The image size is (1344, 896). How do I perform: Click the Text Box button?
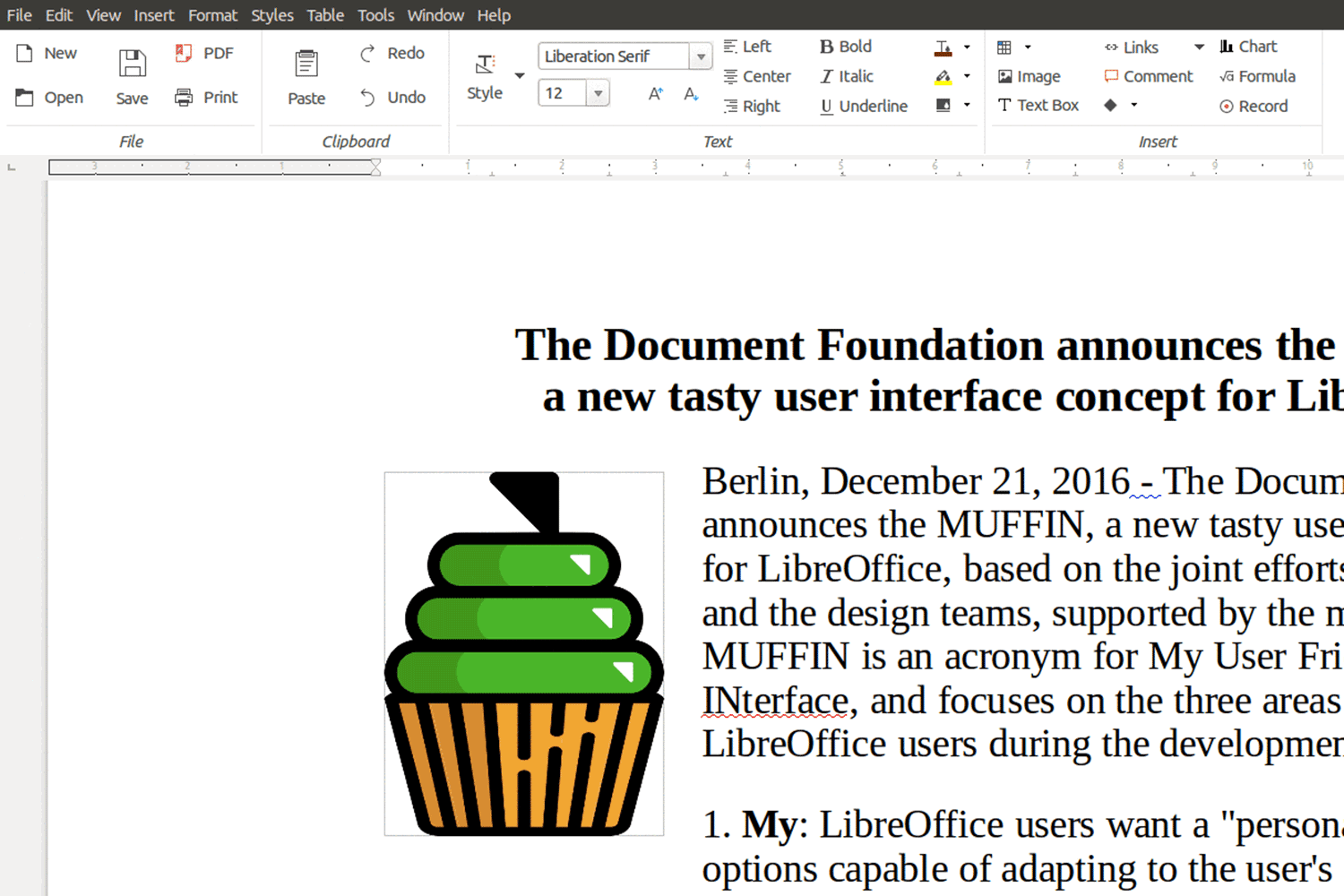(1038, 106)
